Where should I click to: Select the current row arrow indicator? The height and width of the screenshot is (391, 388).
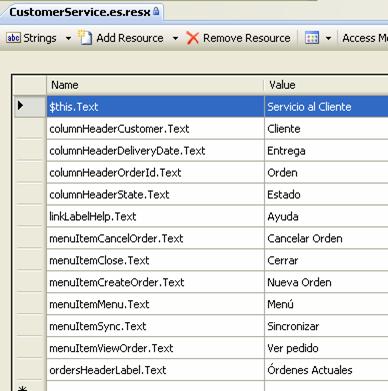[x=21, y=106]
